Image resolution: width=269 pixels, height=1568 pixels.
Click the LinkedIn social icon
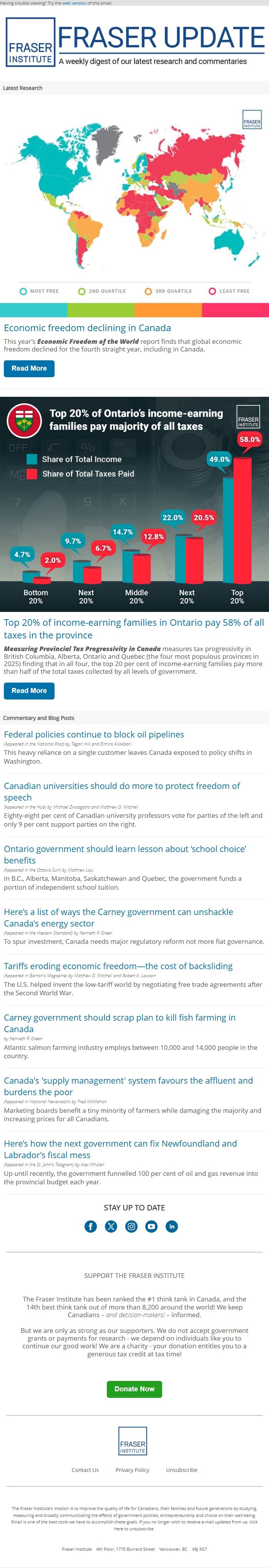coord(172,1227)
